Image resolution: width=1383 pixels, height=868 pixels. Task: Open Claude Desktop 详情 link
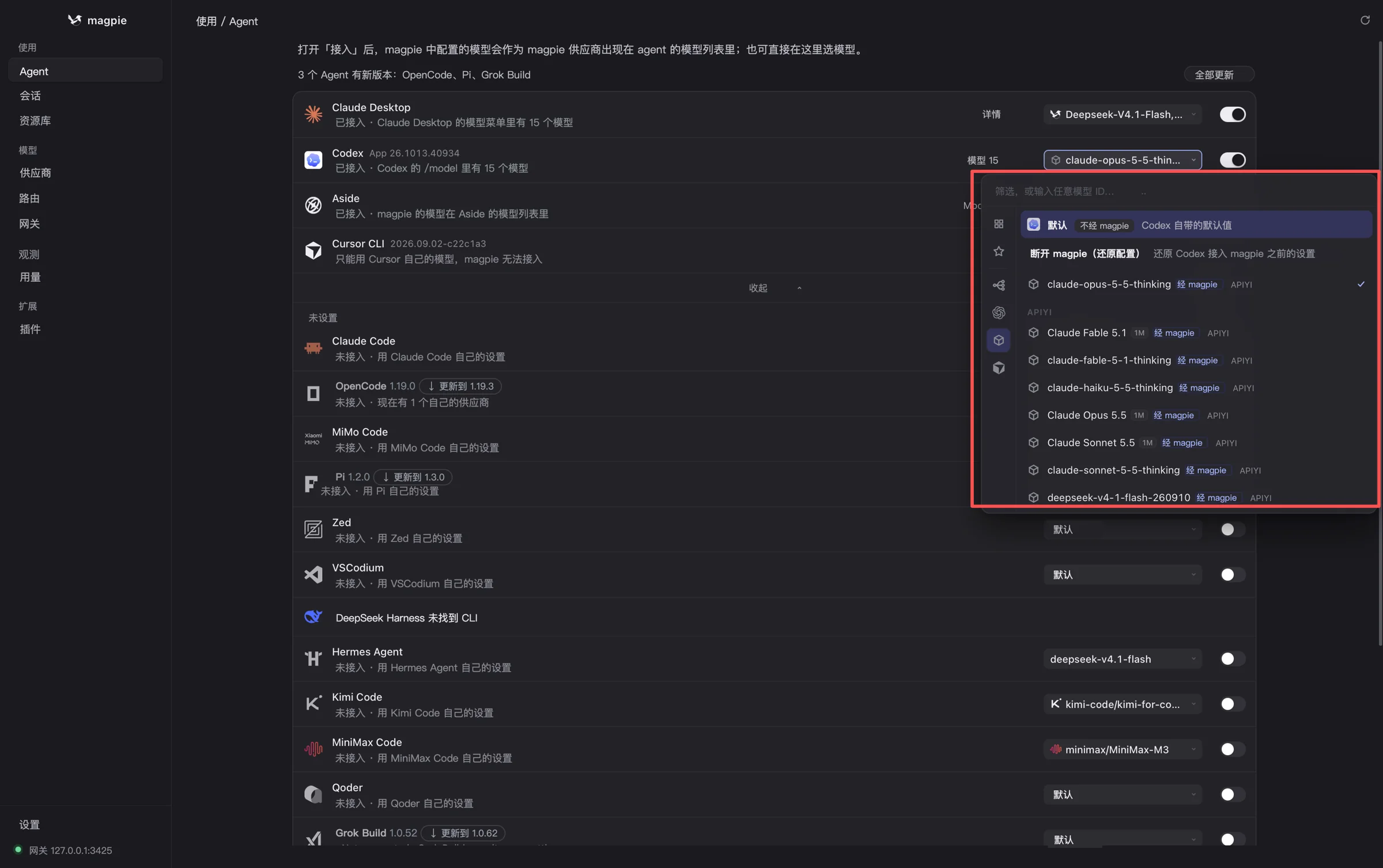pyautogui.click(x=991, y=114)
